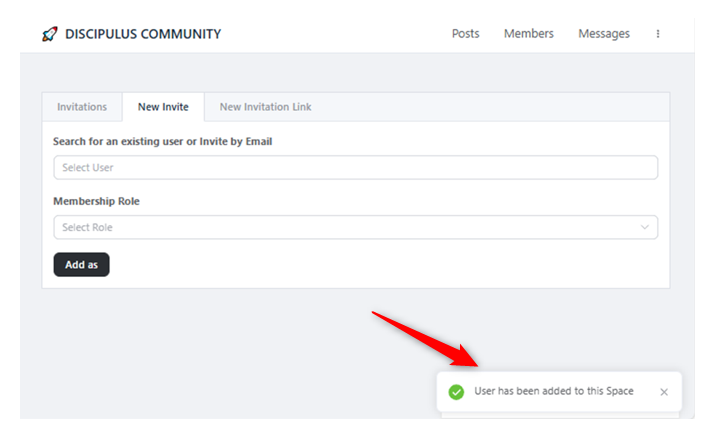This screenshot has height=427, width=711.
Task: Dismiss the user added notification
Action: 664,392
